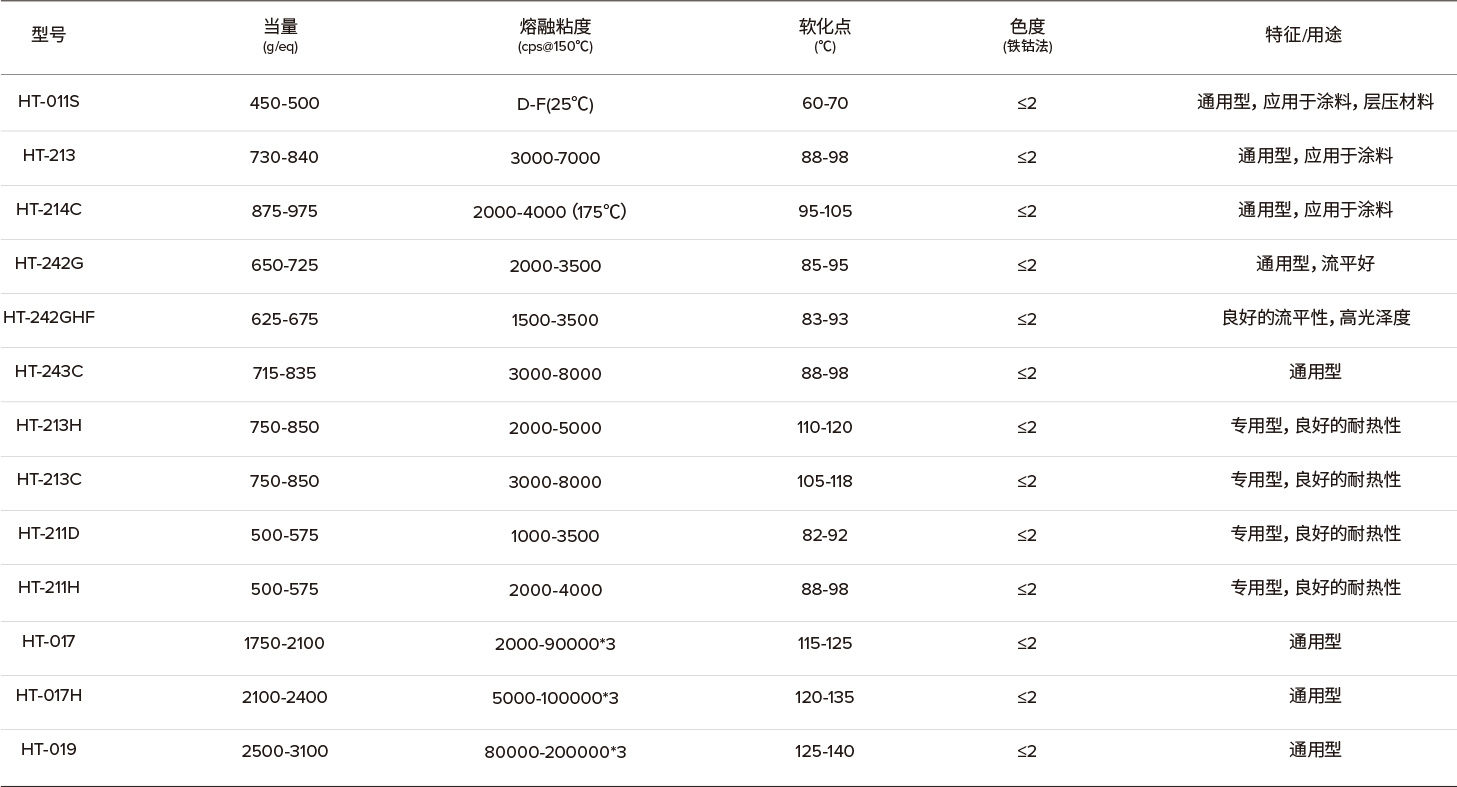Click softening point 82-92

pos(825,536)
